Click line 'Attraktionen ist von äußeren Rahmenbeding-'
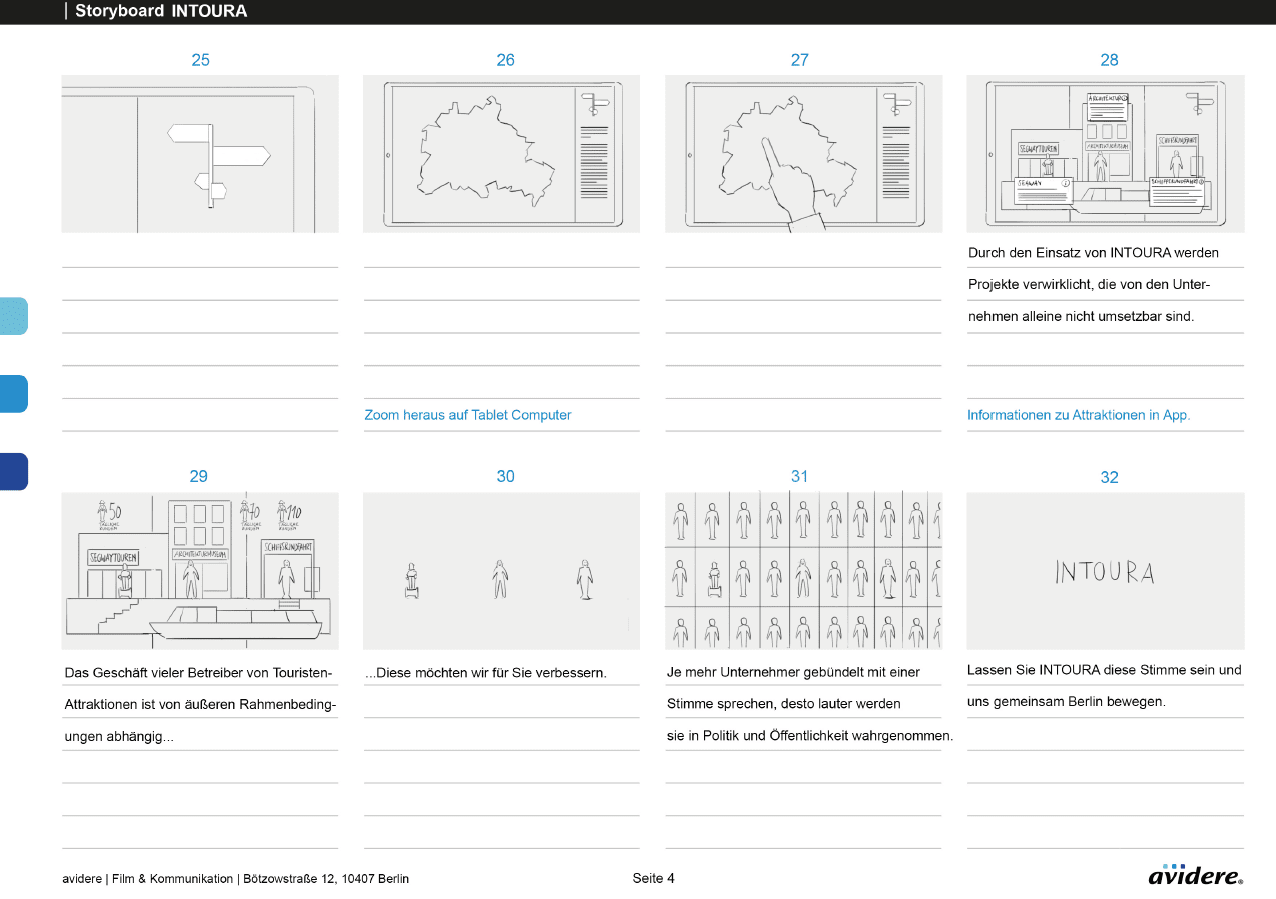1276x899 pixels. (x=200, y=704)
